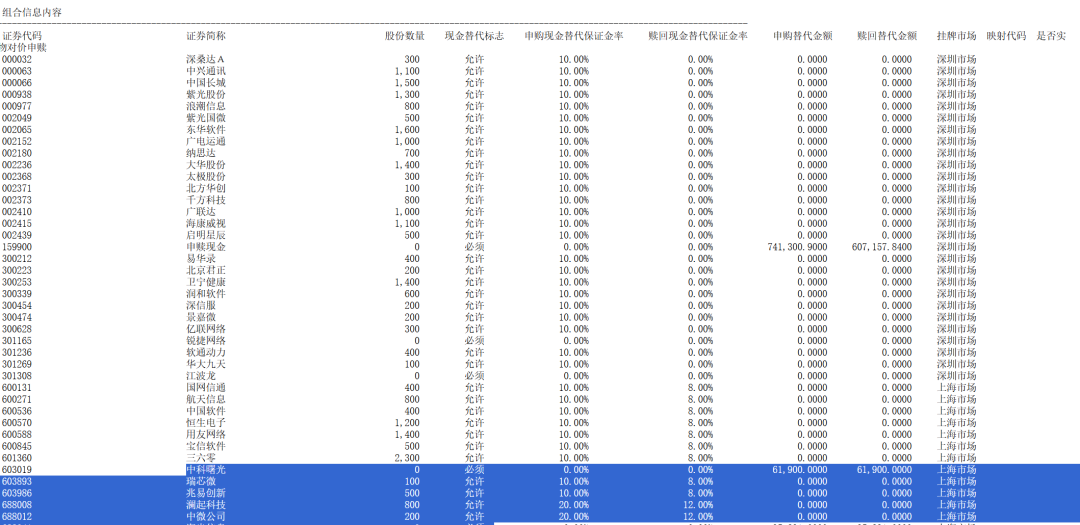Click security code 600131
Viewport: 1080px width, 525px height.
tap(17, 387)
